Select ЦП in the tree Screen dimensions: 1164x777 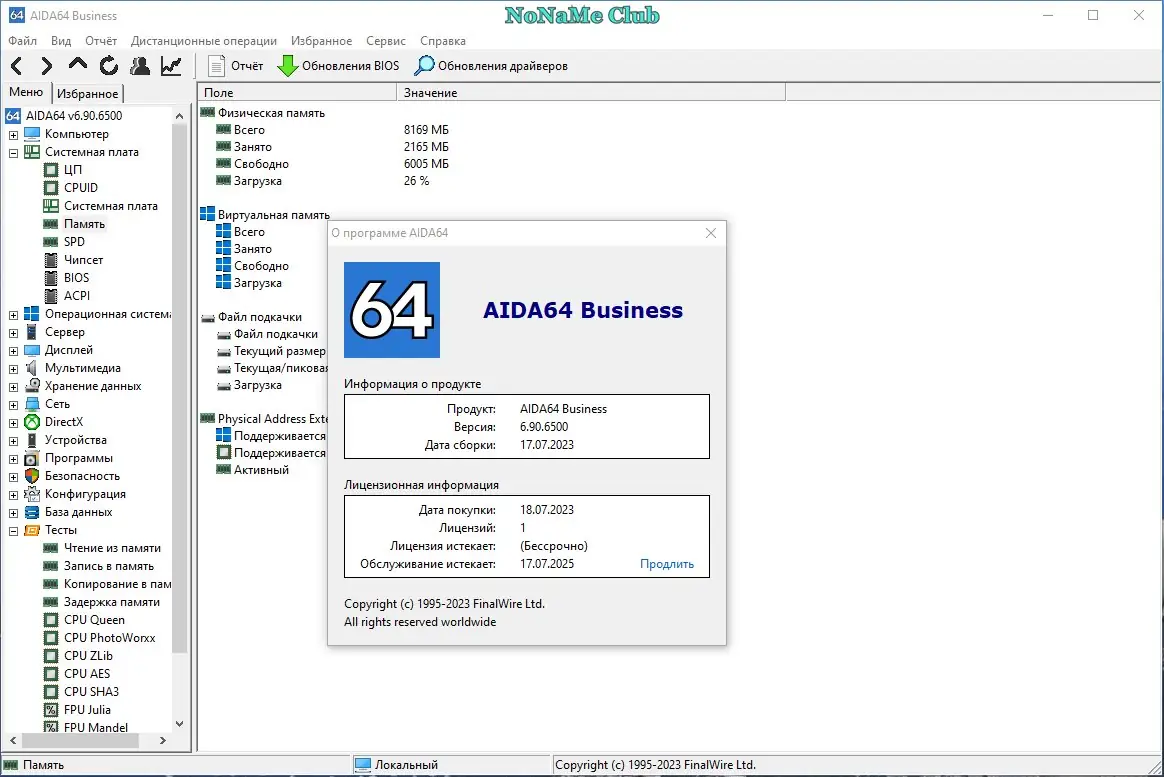pyautogui.click(x=73, y=170)
